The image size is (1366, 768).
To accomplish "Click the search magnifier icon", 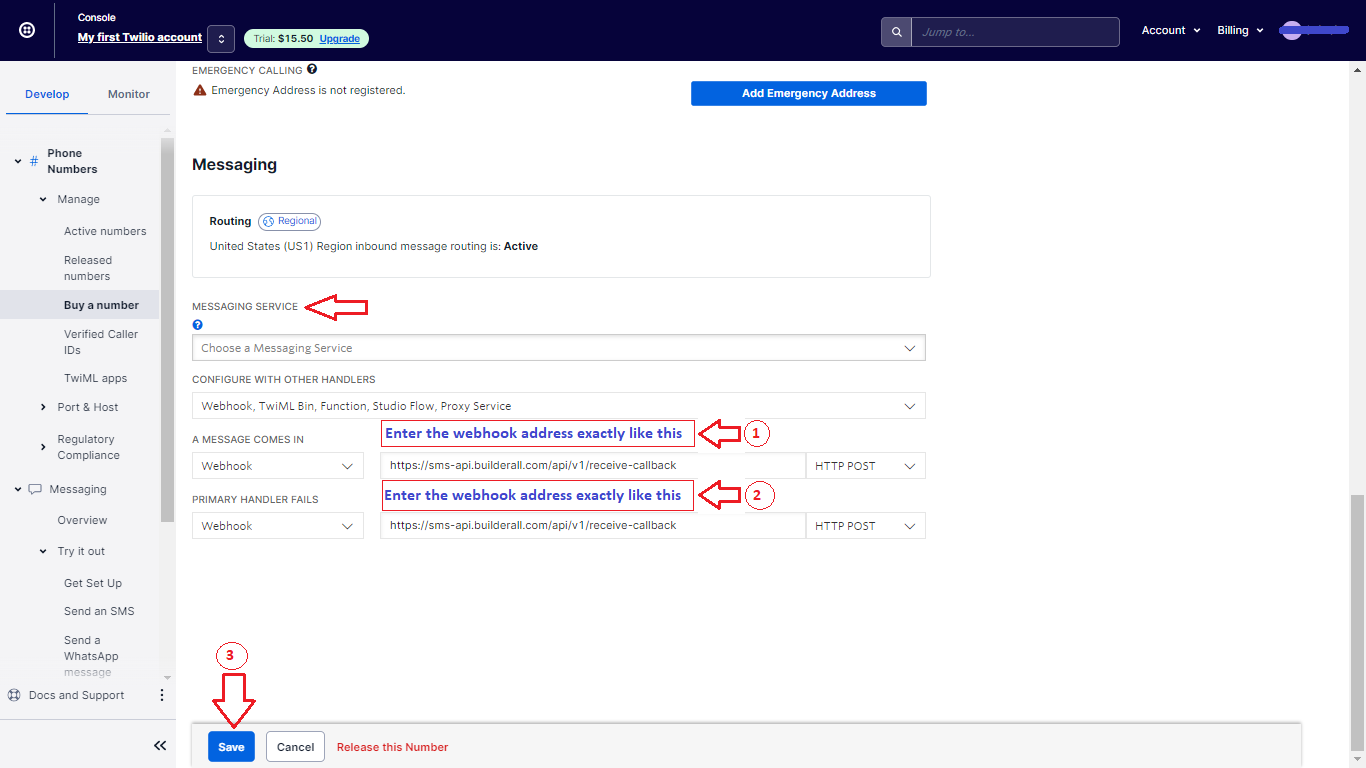I will point(896,32).
